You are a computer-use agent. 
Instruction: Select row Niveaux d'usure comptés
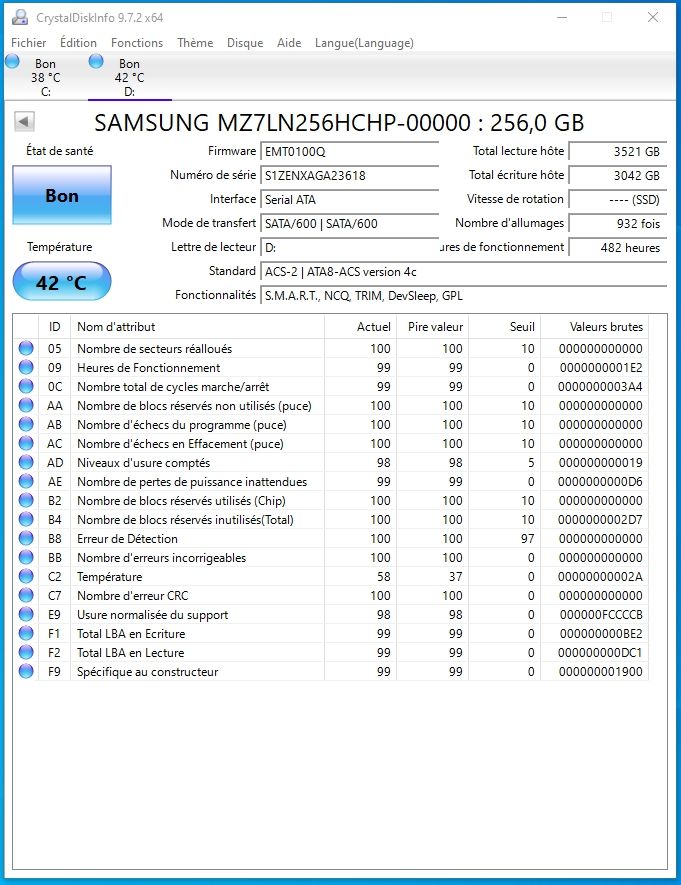[x=331, y=462]
